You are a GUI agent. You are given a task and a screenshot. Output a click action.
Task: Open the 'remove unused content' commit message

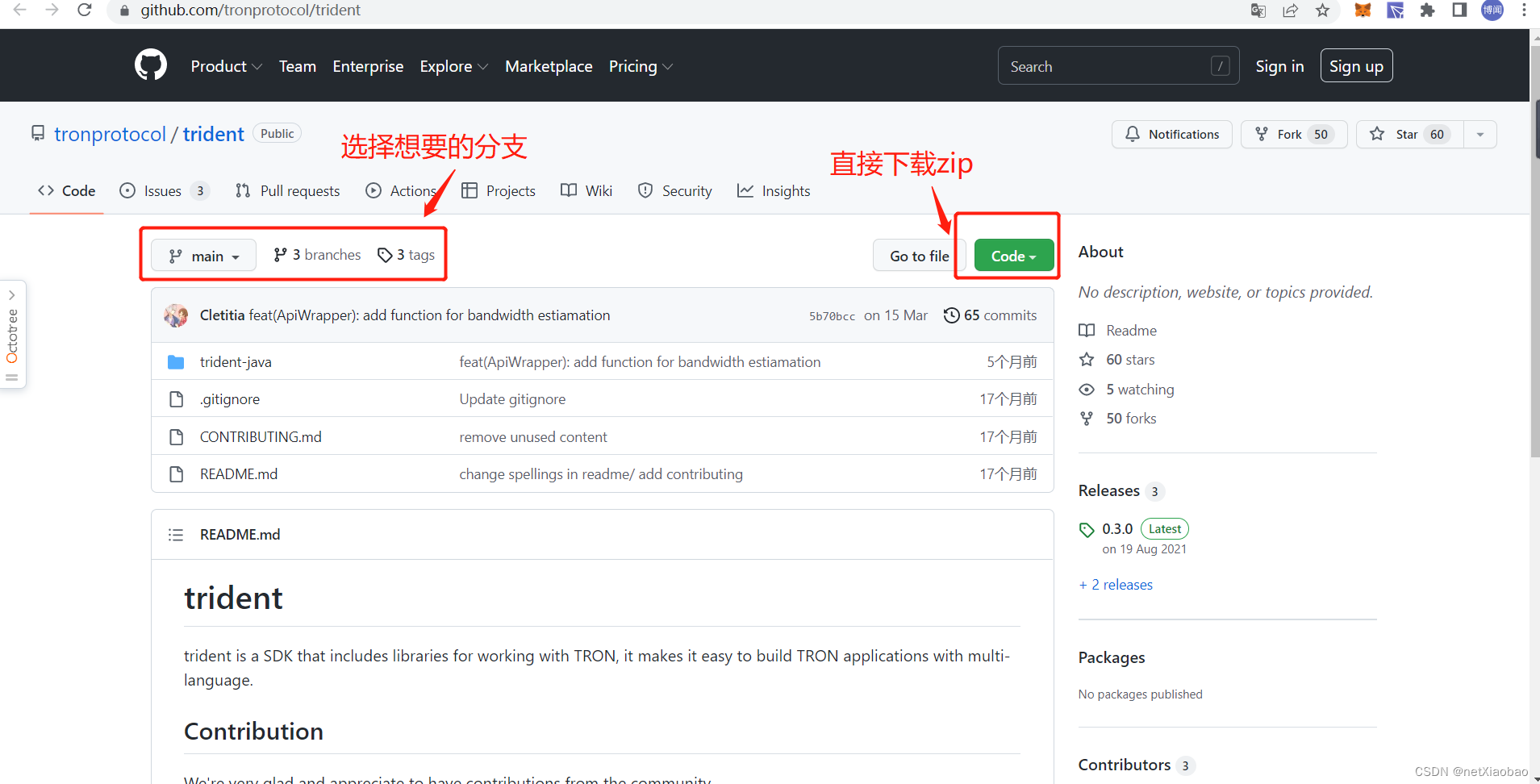pos(533,437)
